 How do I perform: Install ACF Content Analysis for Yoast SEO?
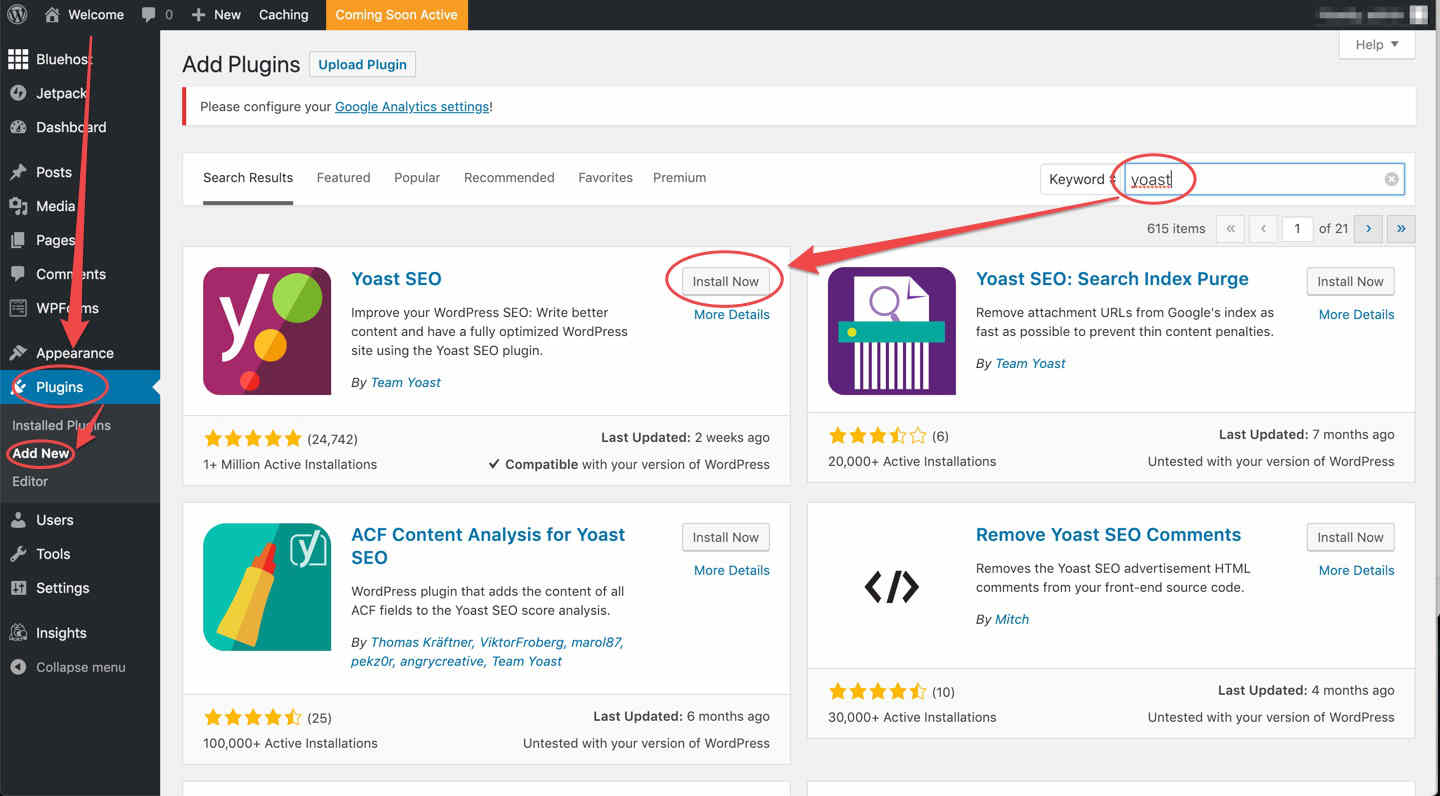[x=726, y=537]
